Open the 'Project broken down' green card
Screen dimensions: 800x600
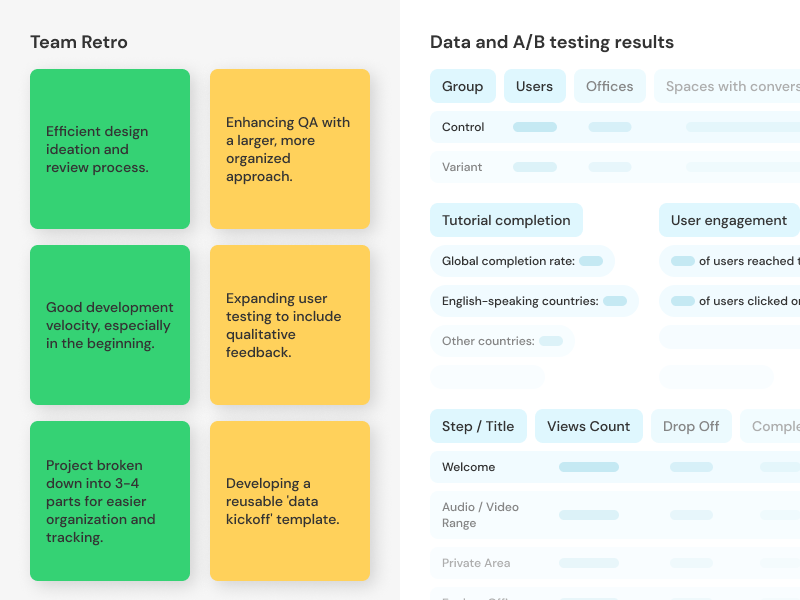pos(110,501)
